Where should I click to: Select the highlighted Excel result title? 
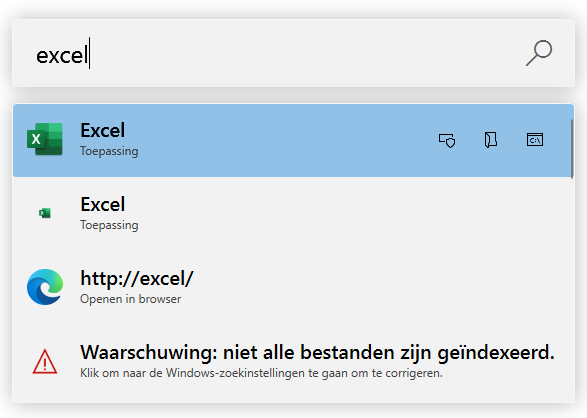tap(103, 130)
